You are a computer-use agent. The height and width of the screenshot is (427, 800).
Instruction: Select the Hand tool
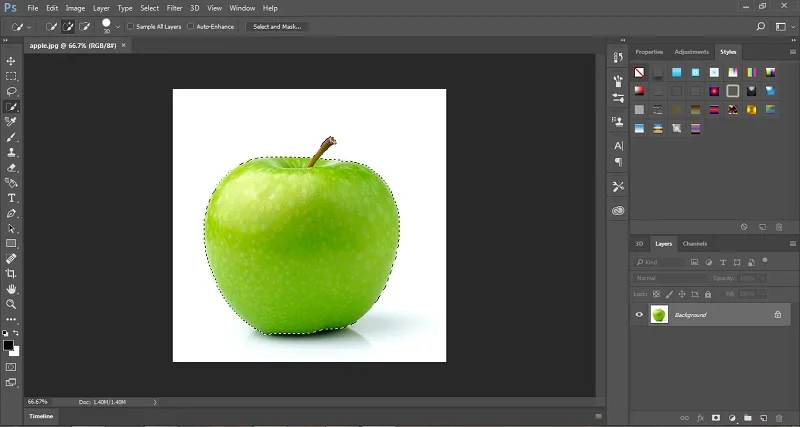[x=11, y=289]
